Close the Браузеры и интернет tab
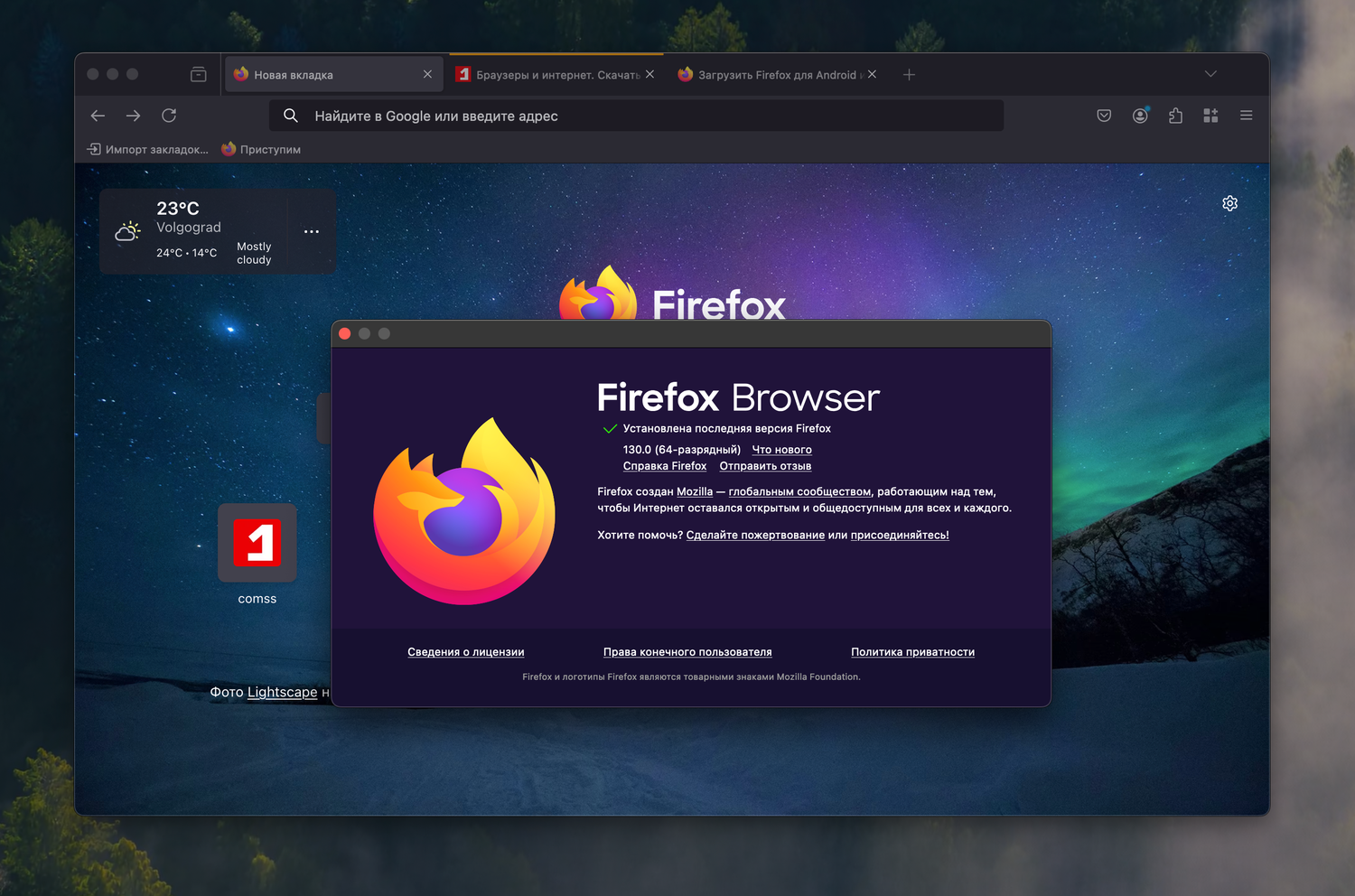This screenshot has height=896, width=1355. tap(649, 74)
